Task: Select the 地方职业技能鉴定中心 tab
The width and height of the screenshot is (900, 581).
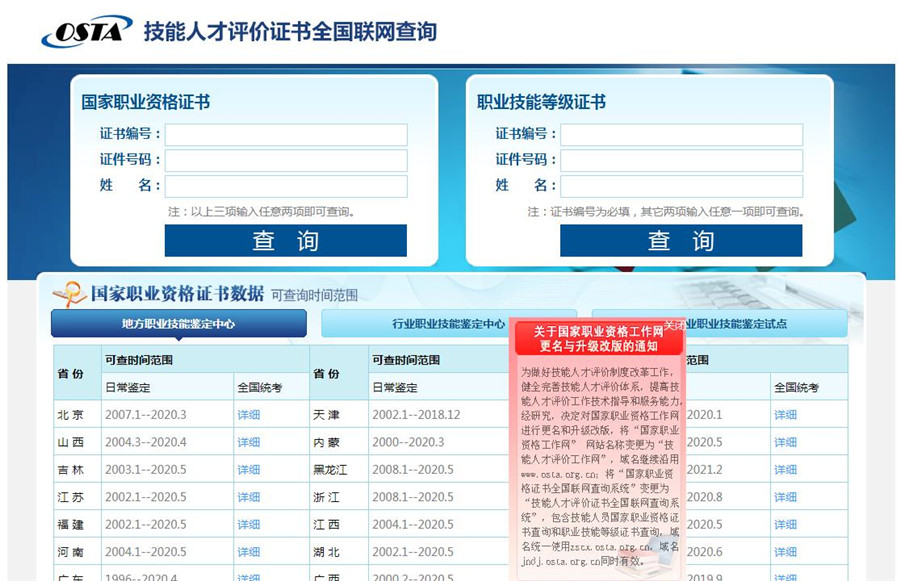Action: [179, 324]
